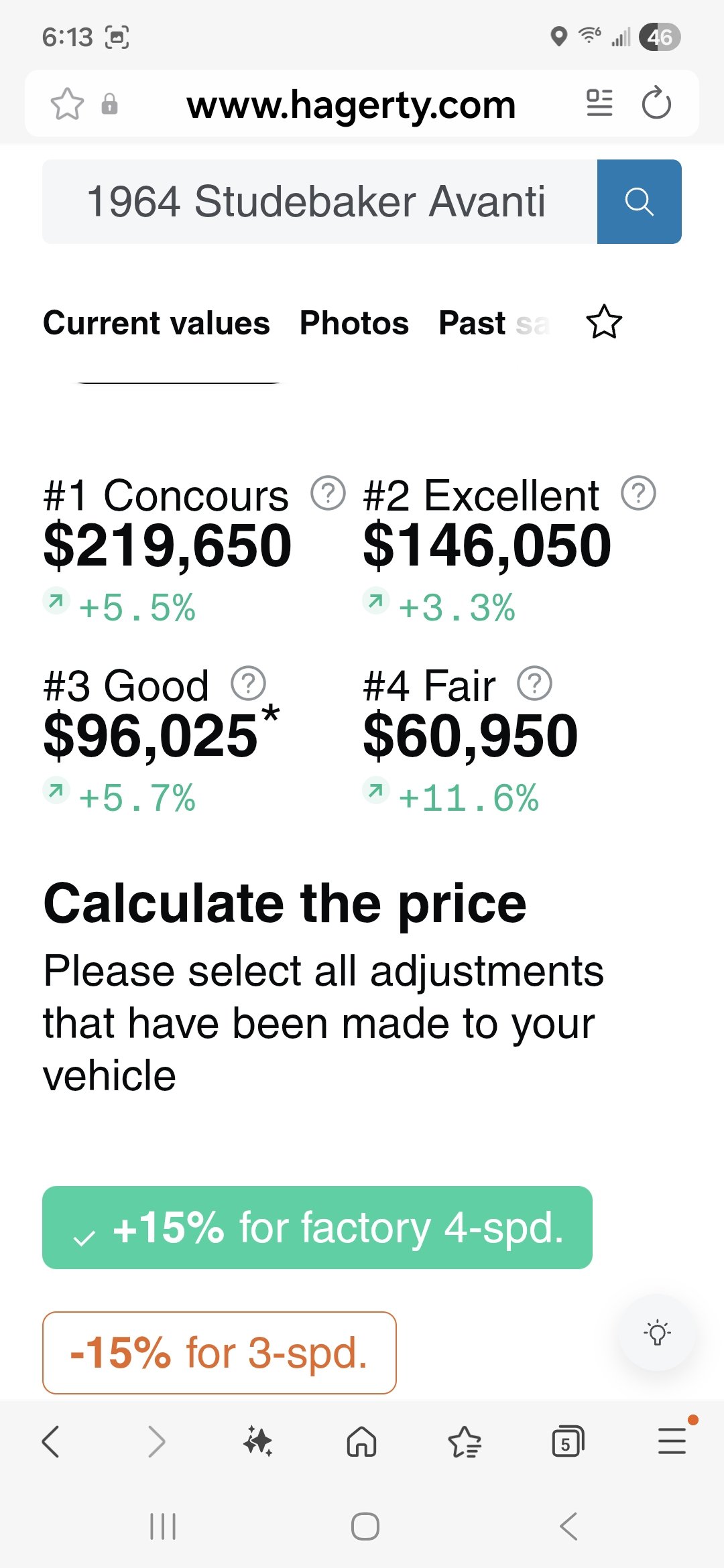Open the browser bookmarks list

pos(465,1441)
